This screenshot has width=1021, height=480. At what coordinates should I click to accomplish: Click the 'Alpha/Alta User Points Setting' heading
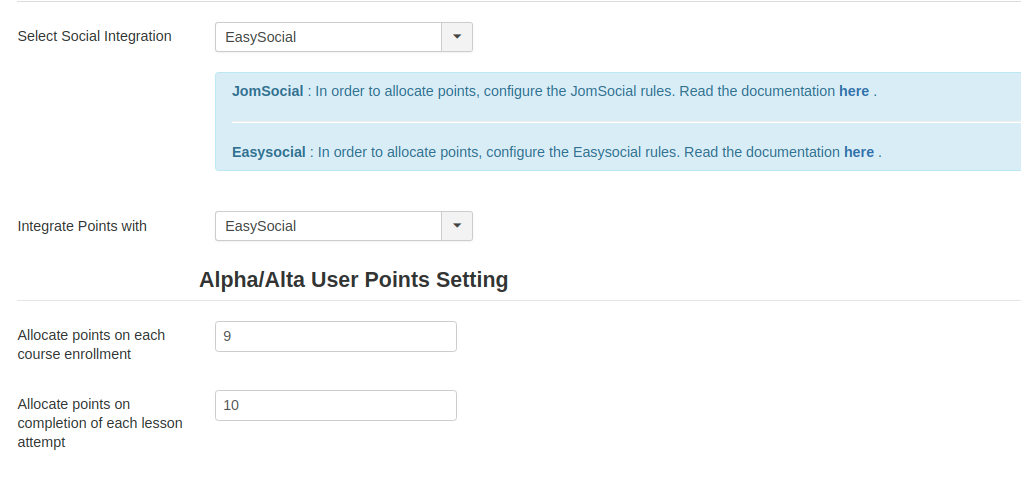click(x=353, y=280)
